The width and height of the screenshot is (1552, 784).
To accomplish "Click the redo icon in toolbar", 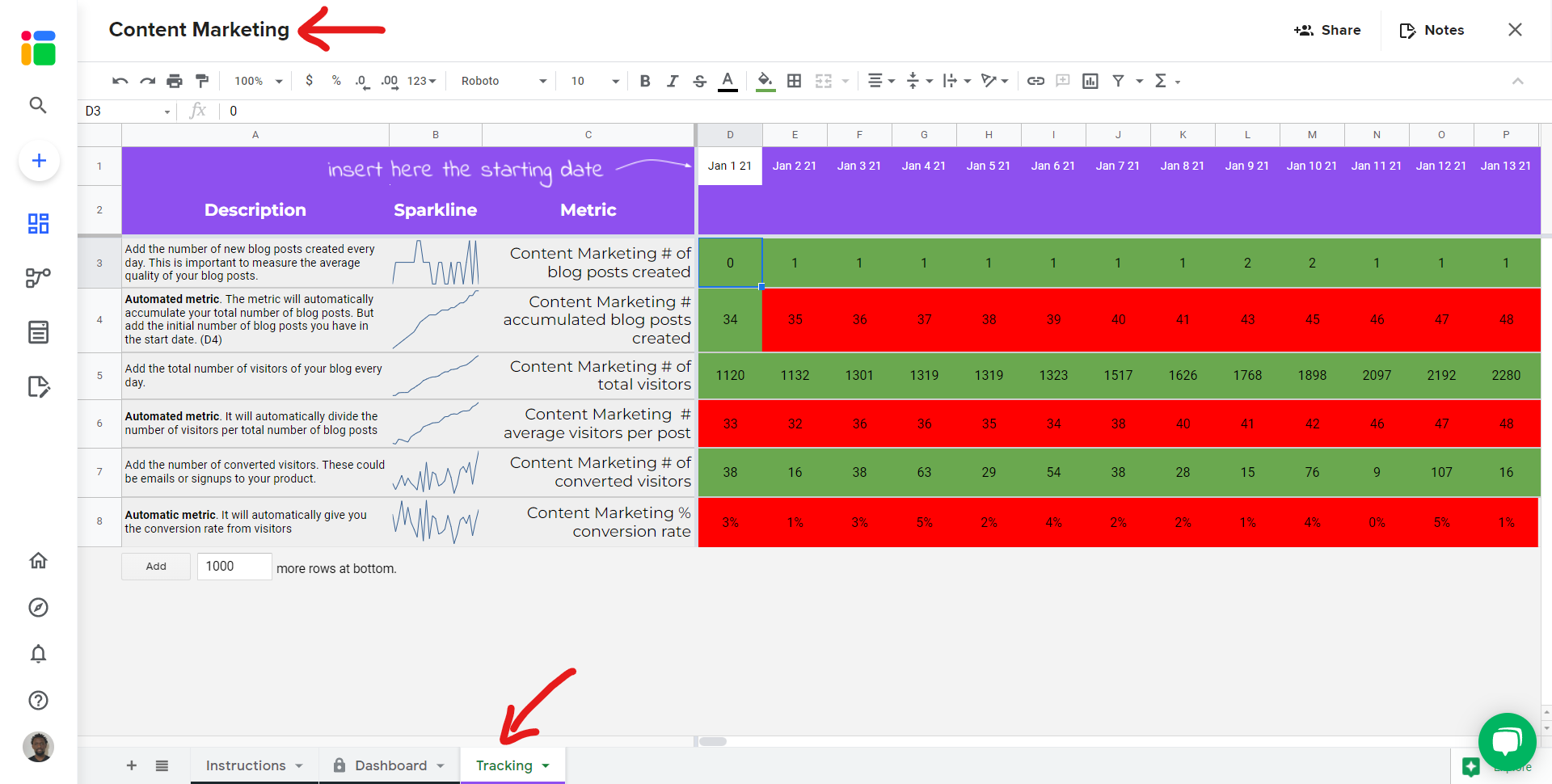I will point(147,81).
